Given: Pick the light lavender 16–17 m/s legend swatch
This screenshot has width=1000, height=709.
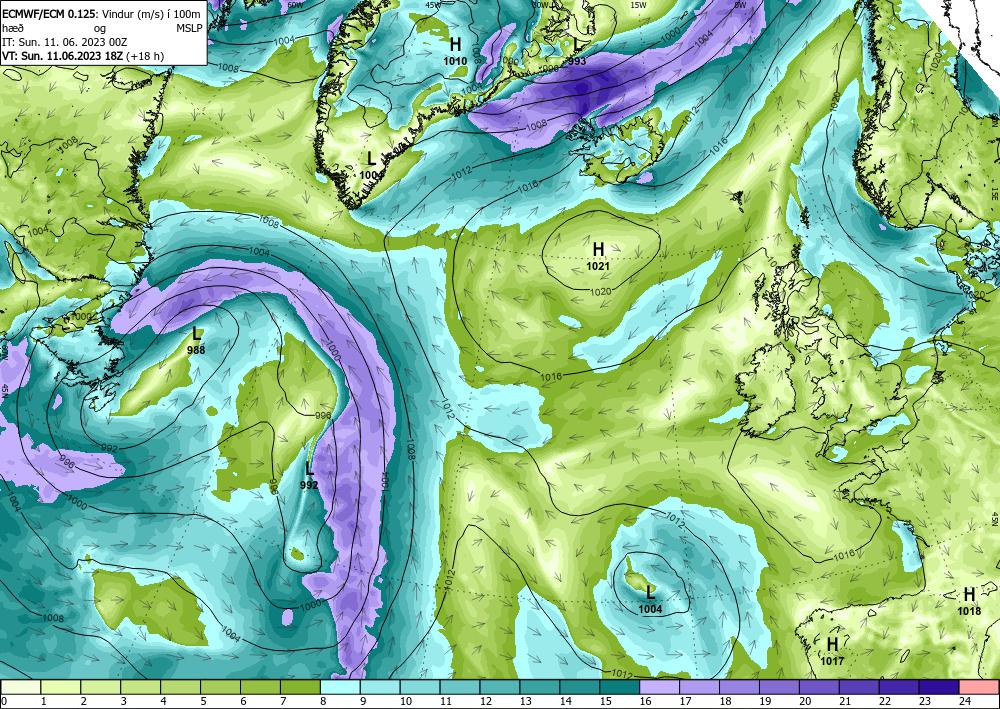Looking at the screenshot, I should point(659,687).
